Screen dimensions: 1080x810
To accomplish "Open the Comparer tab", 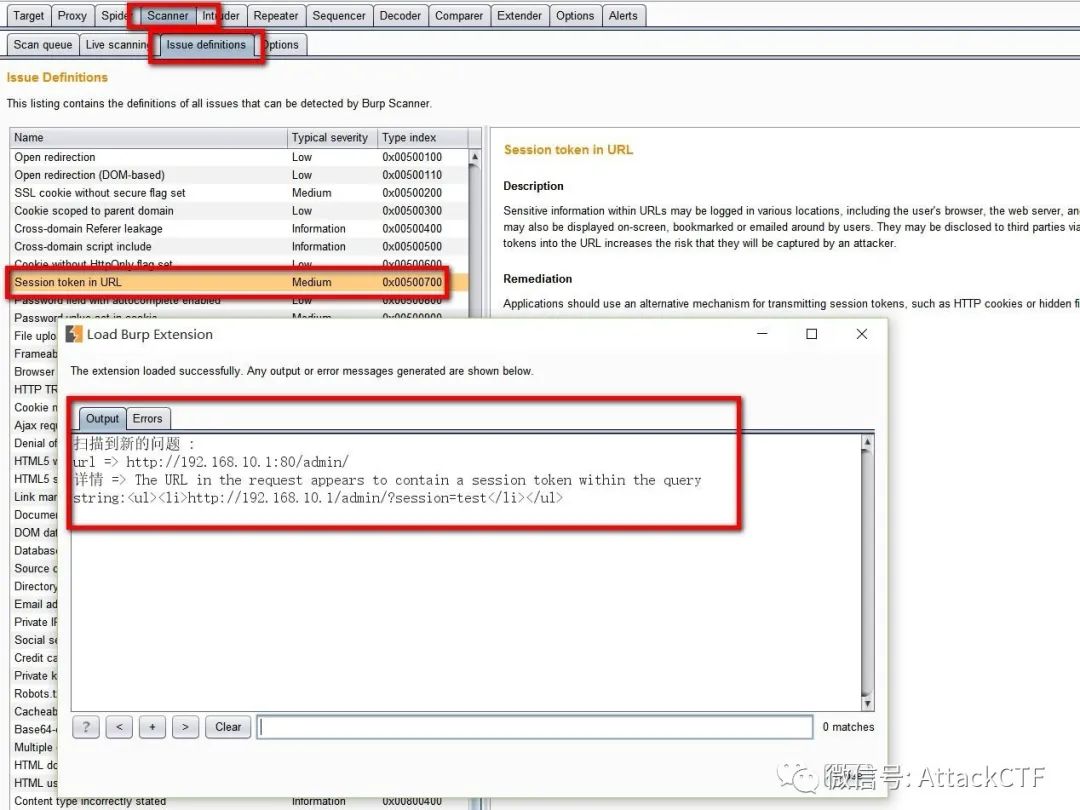I will tap(459, 15).
